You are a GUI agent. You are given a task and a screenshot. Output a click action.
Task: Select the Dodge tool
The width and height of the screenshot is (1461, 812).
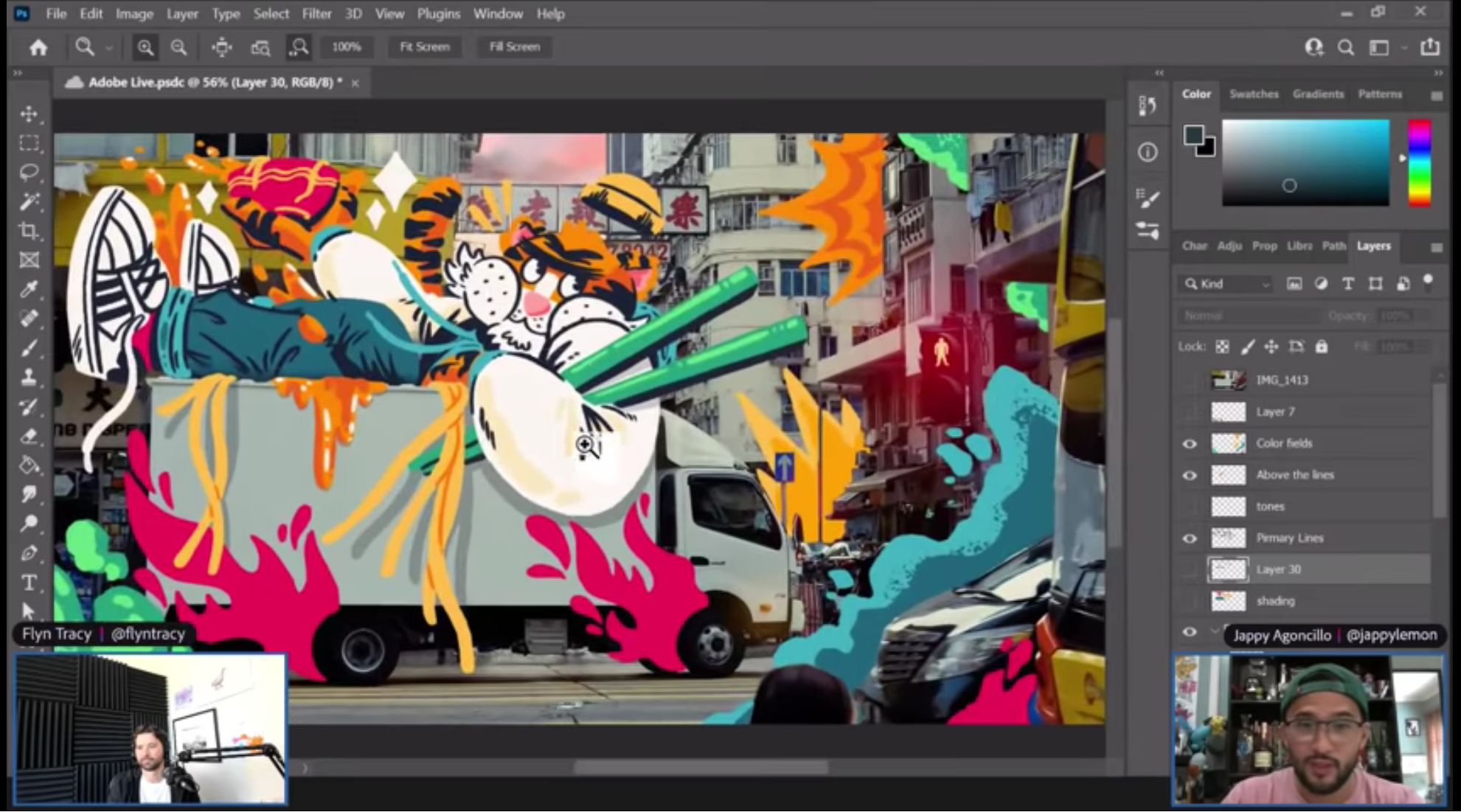click(29, 524)
